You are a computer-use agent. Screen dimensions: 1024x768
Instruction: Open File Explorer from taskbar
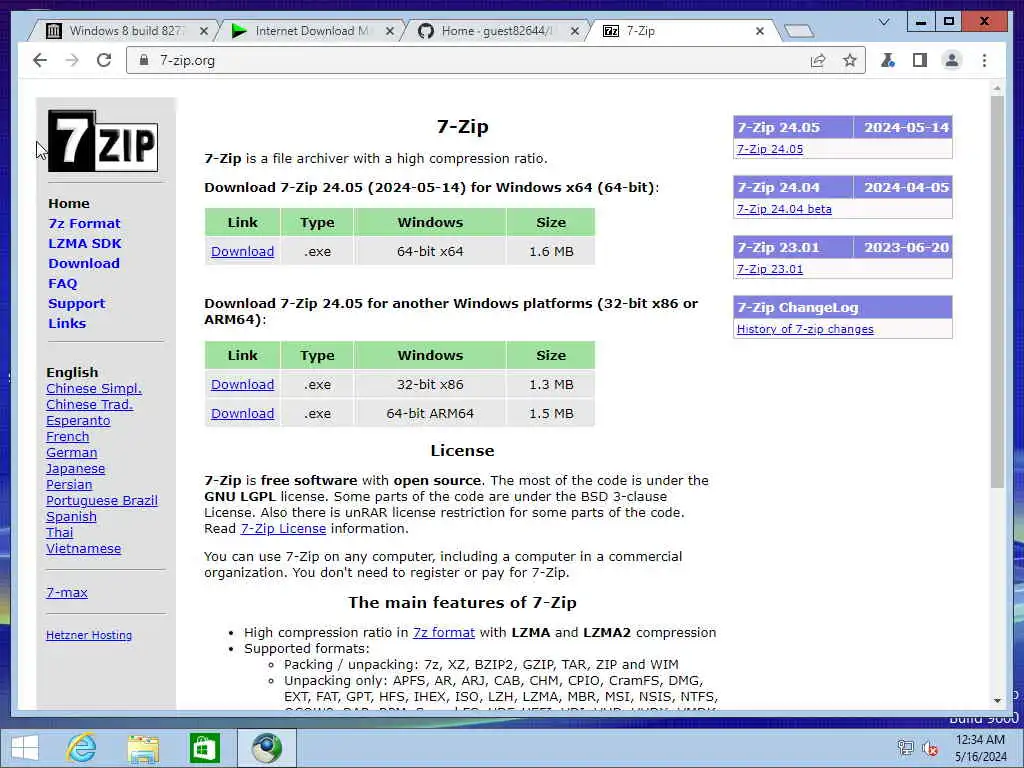(x=143, y=748)
